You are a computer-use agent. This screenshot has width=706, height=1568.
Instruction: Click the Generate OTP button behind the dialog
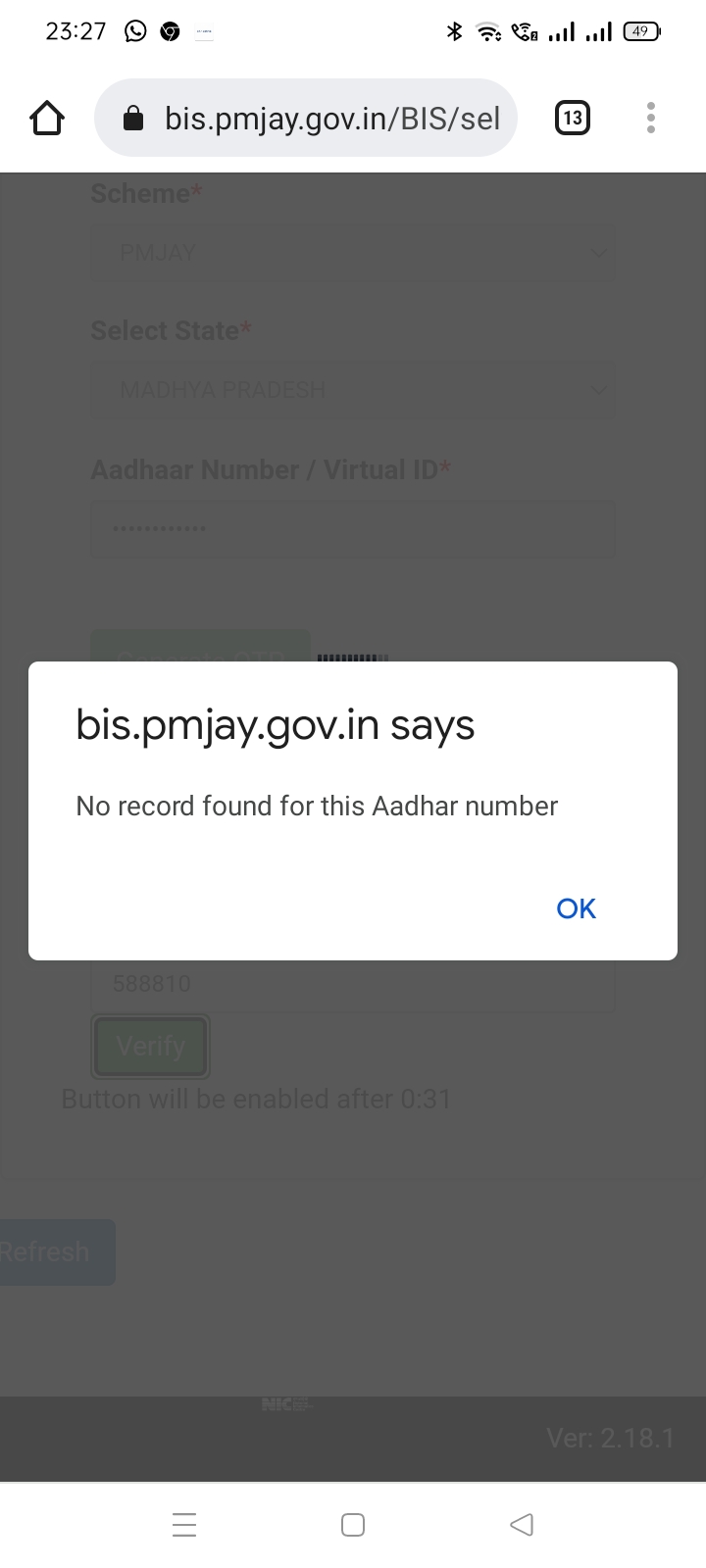[x=201, y=647]
